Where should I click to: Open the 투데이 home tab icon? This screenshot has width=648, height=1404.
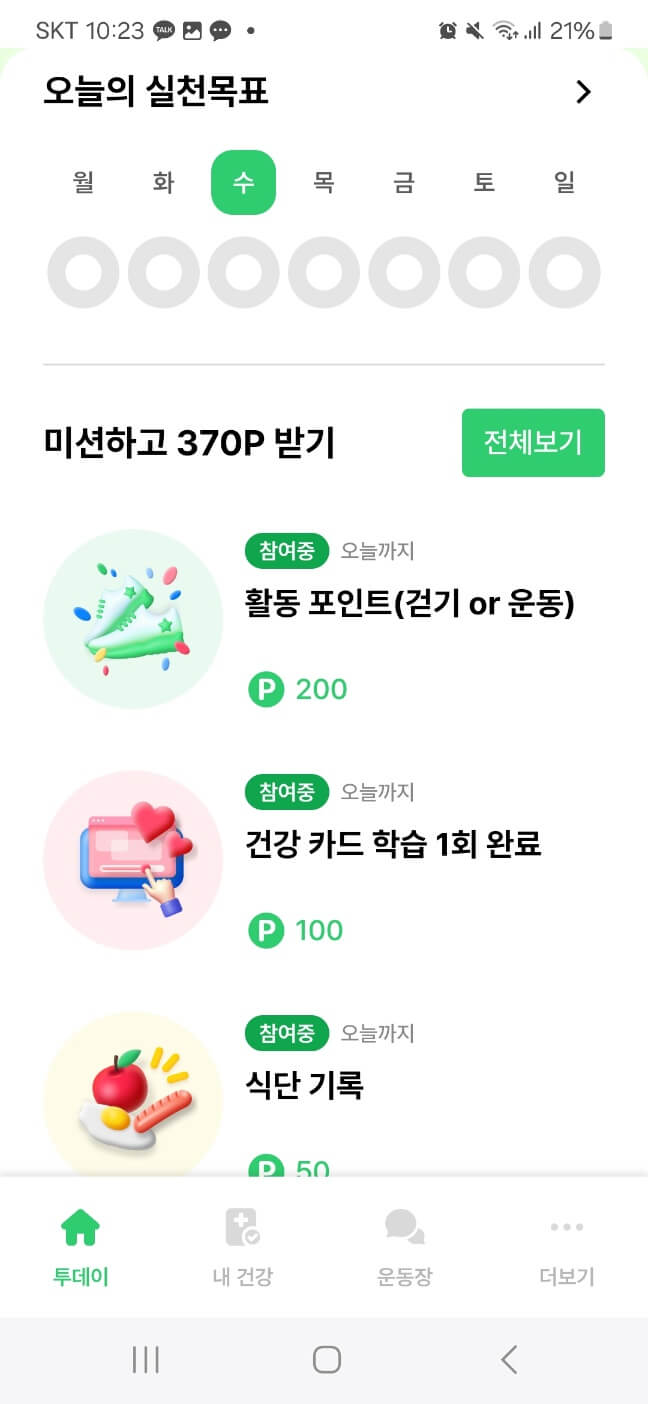click(x=81, y=1227)
